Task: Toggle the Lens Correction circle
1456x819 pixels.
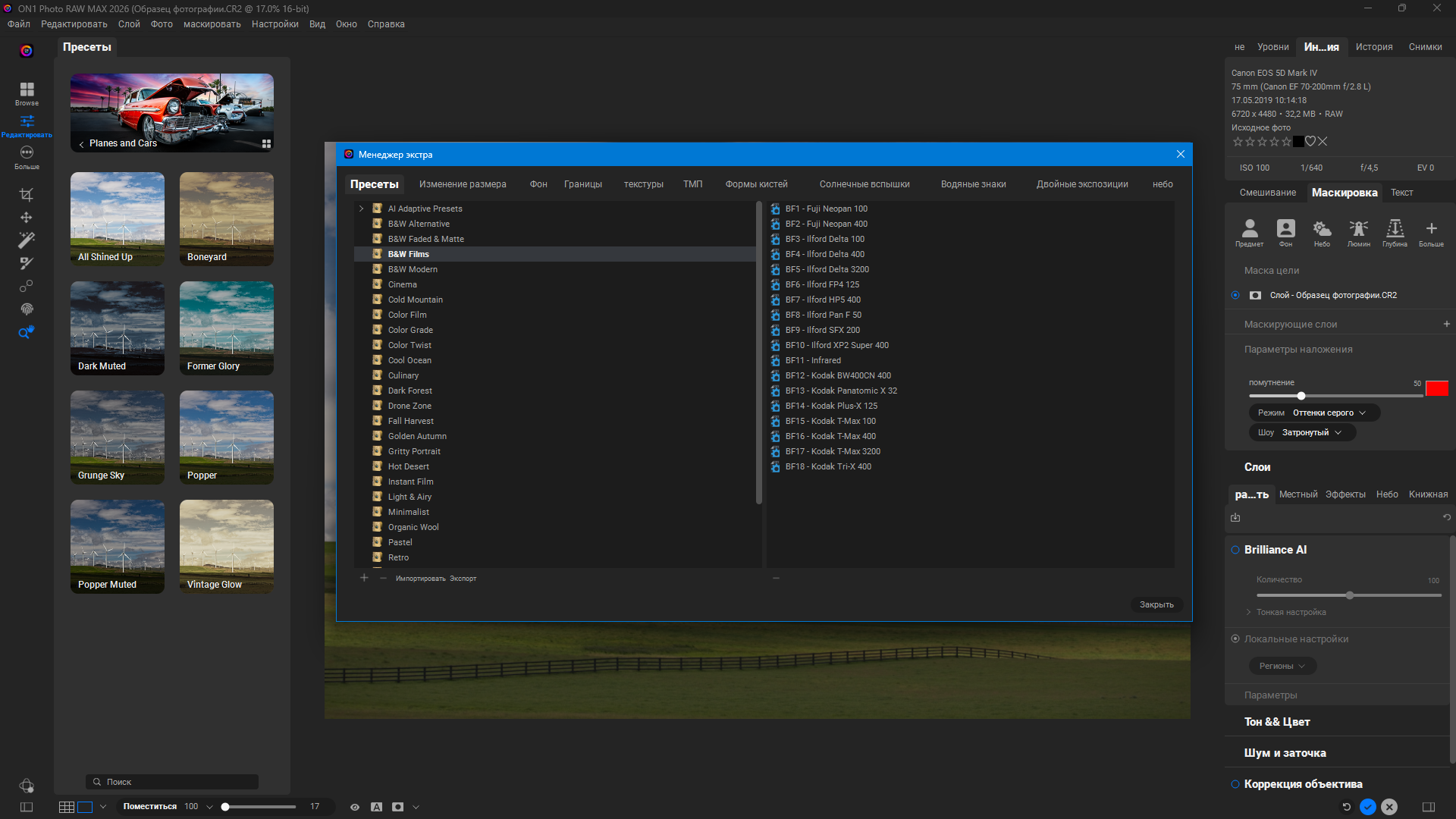Action: click(x=1235, y=784)
